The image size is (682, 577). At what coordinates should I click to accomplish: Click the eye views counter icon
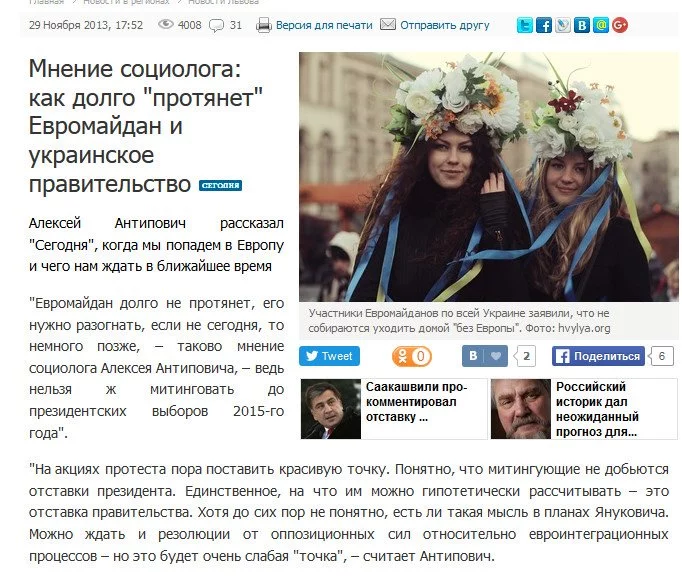pyautogui.click(x=166, y=24)
